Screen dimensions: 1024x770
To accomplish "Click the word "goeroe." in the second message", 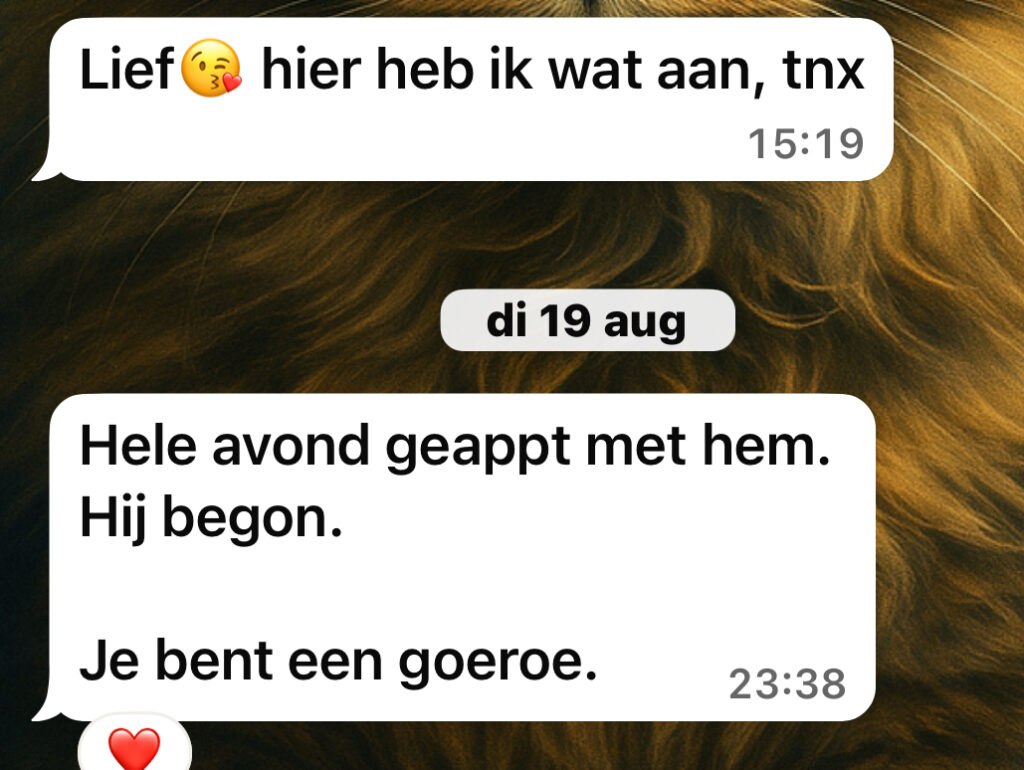I will pos(498,664).
